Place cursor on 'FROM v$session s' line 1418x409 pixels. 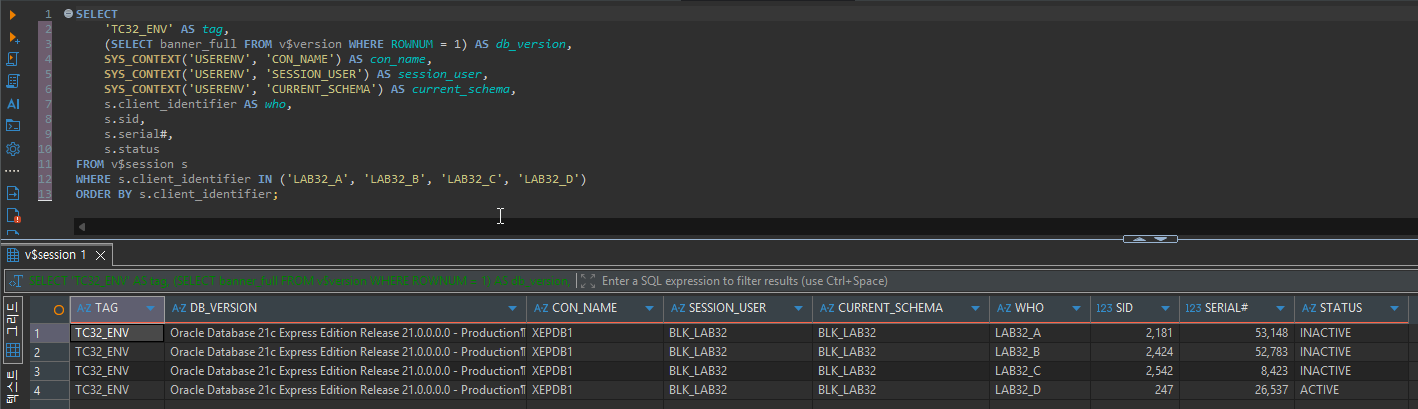click(131, 163)
